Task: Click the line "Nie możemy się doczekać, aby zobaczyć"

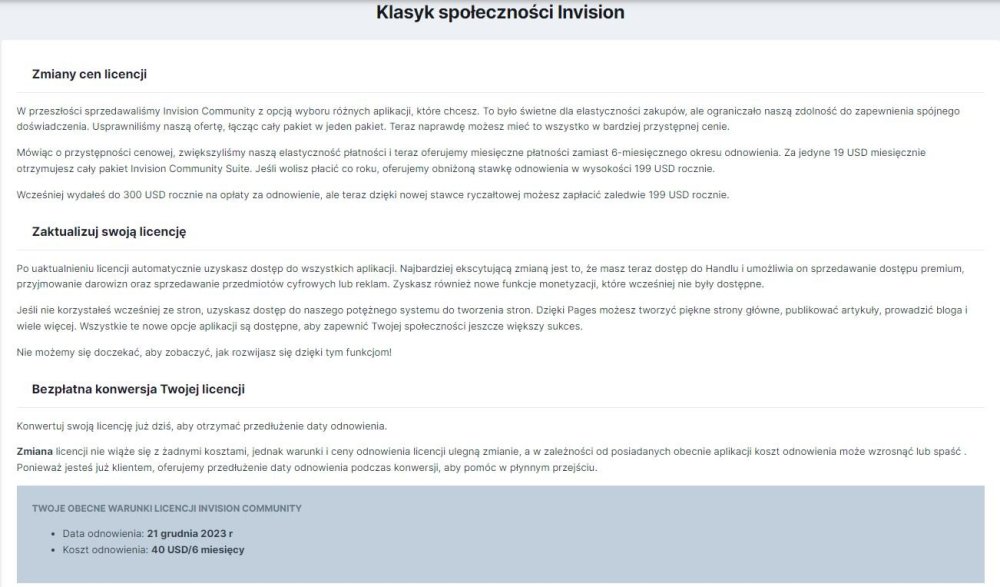Action: (x=204, y=352)
